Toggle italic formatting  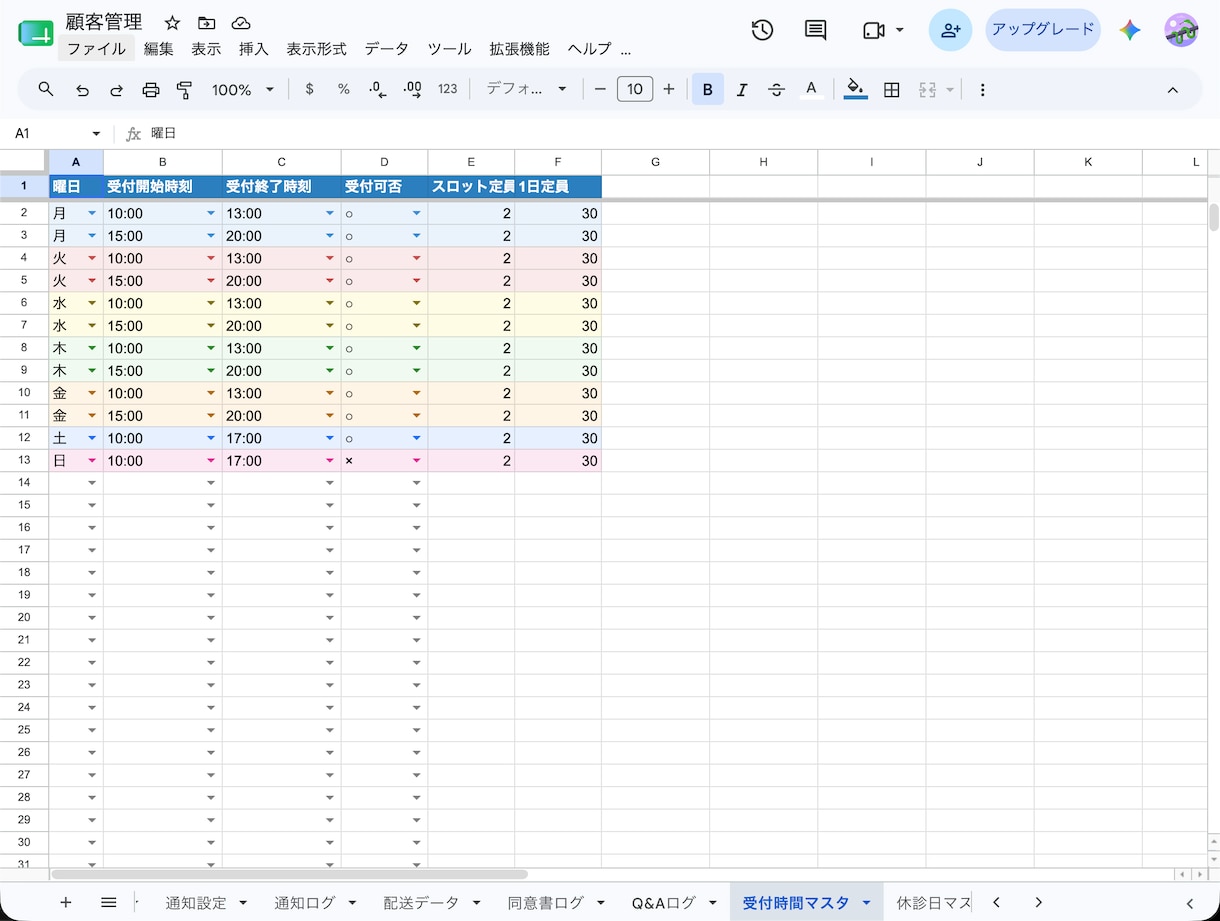point(742,89)
